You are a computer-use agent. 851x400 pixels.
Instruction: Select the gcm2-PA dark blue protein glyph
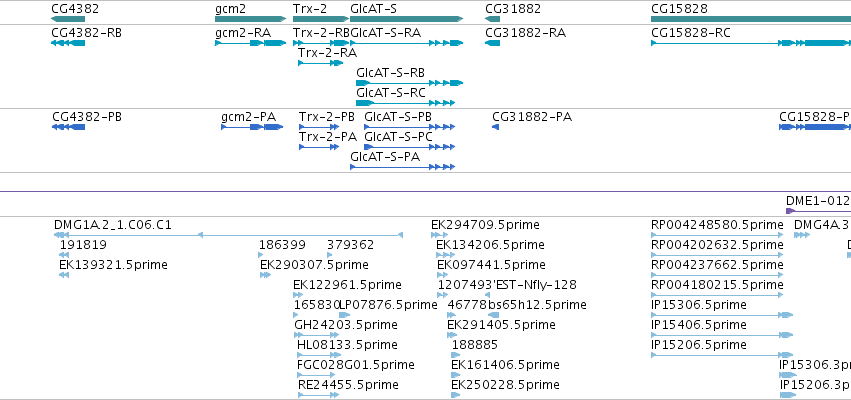tap(252, 127)
